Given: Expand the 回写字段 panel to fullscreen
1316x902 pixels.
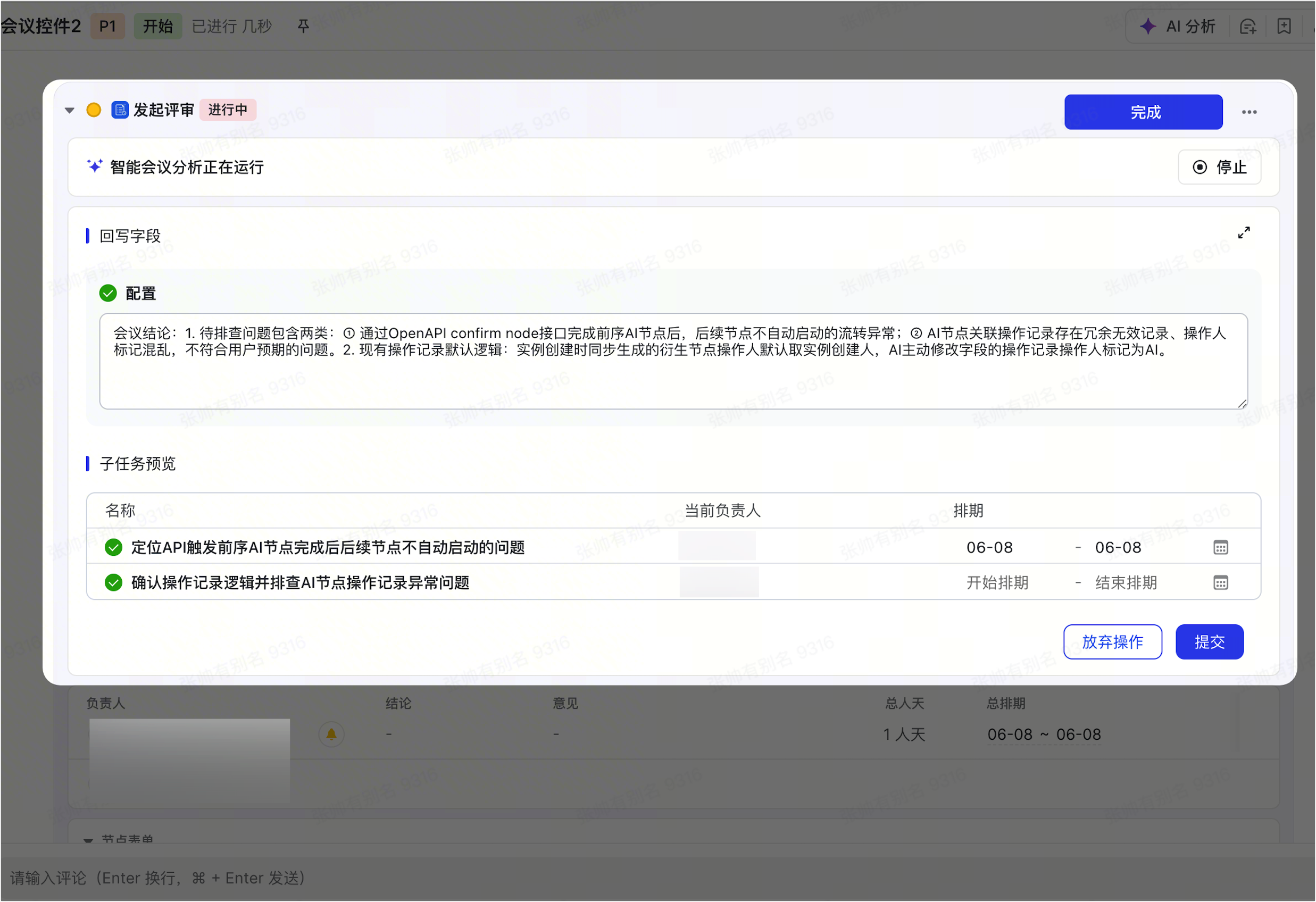Looking at the screenshot, I should pos(1244,233).
